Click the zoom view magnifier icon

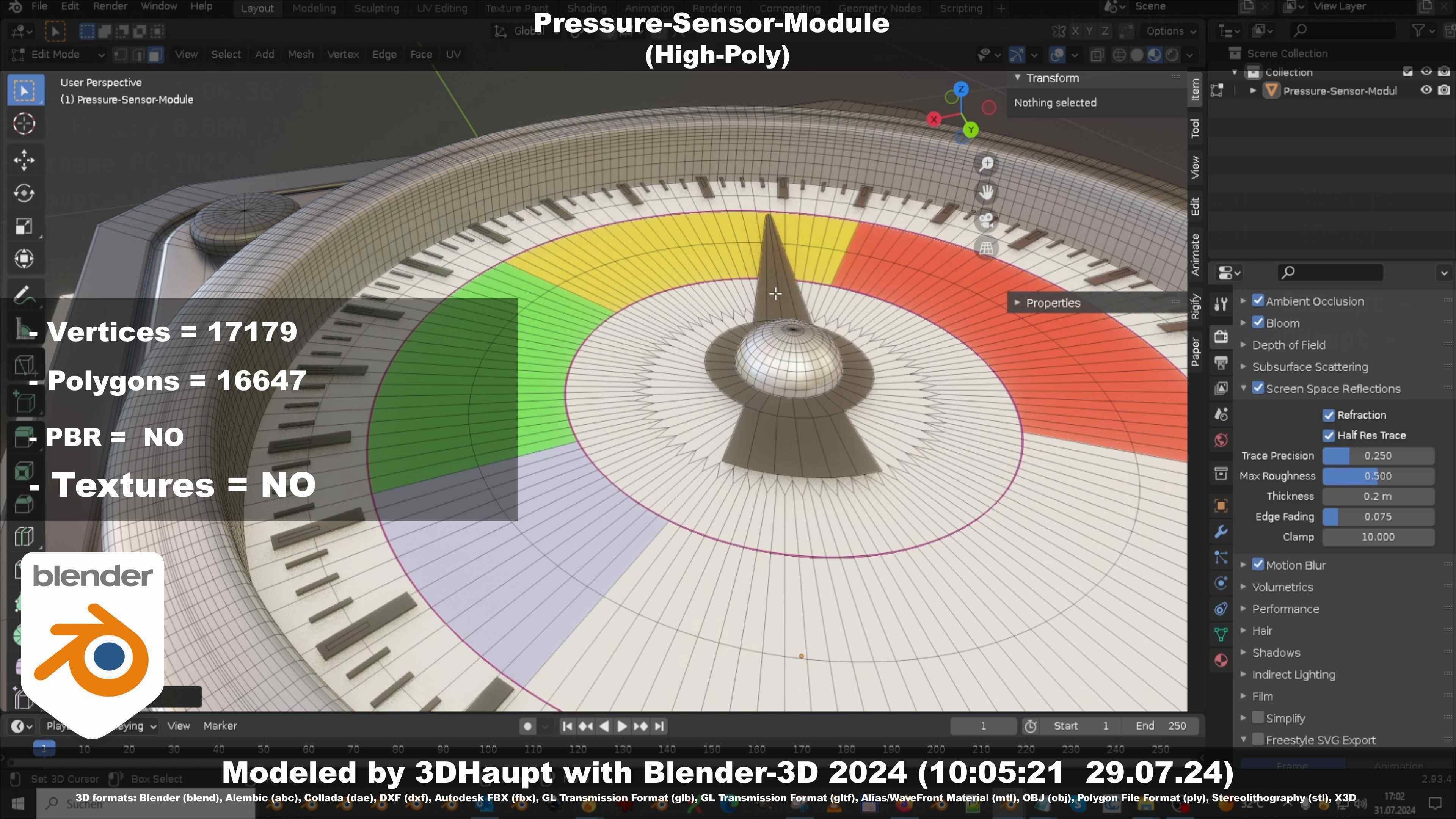coord(986,164)
